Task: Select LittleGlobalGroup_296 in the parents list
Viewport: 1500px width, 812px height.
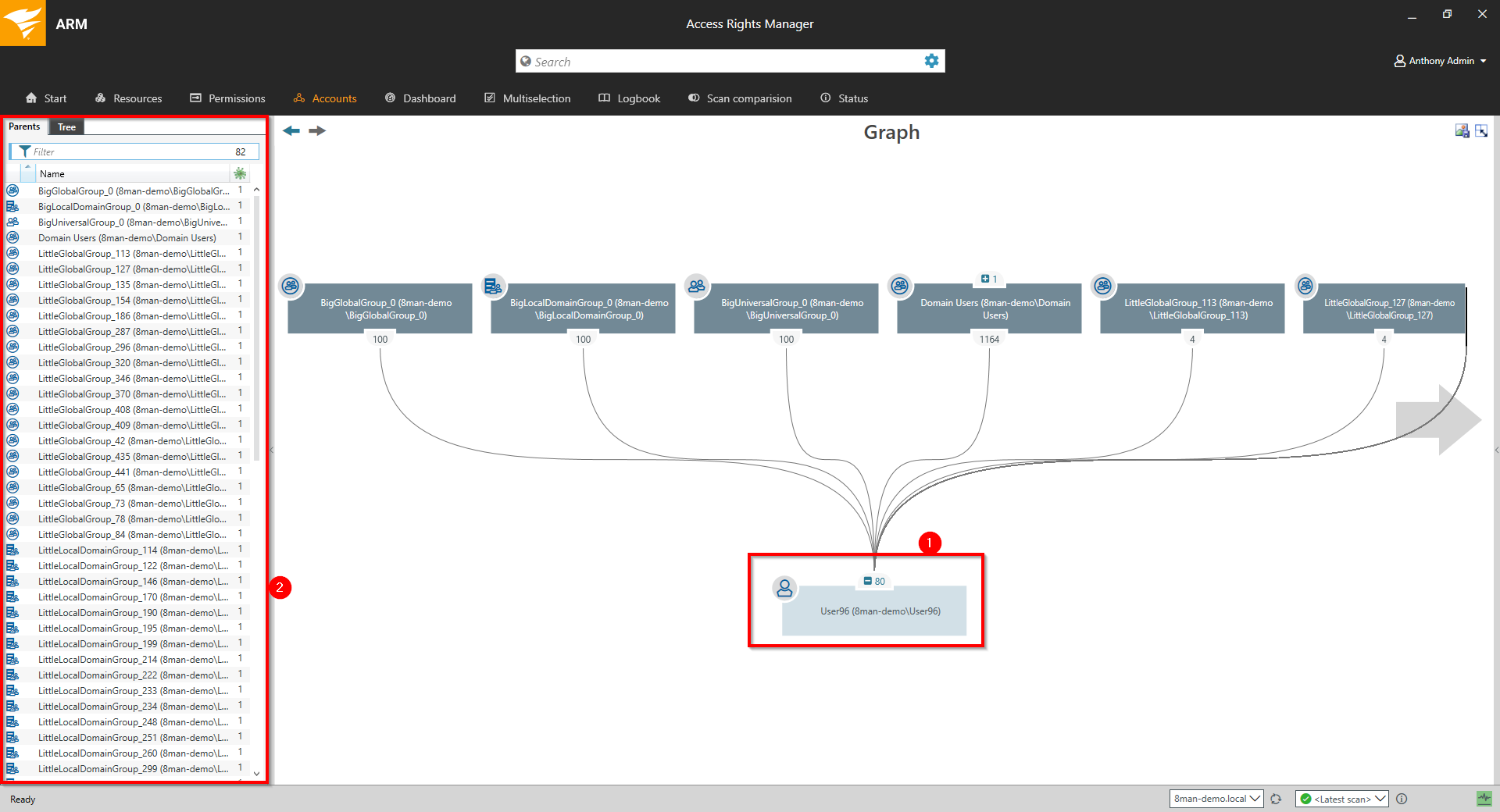Action: (131, 347)
